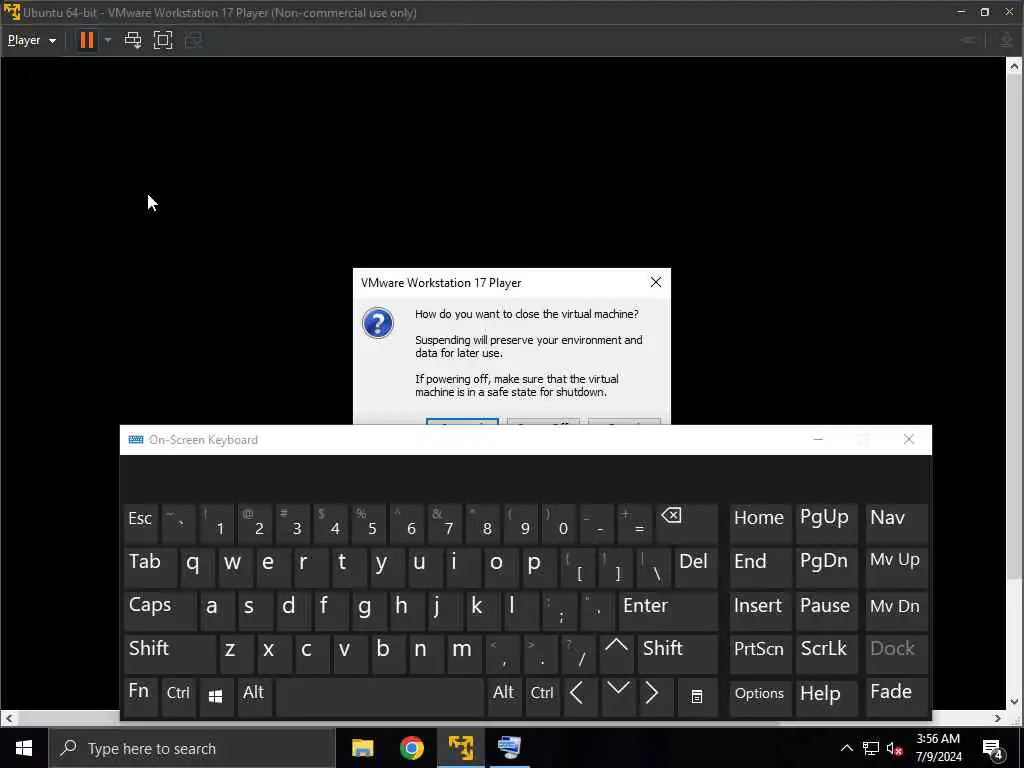Tap the backslash key on keyboard
The height and width of the screenshot is (768, 1024).
click(x=653, y=566)
